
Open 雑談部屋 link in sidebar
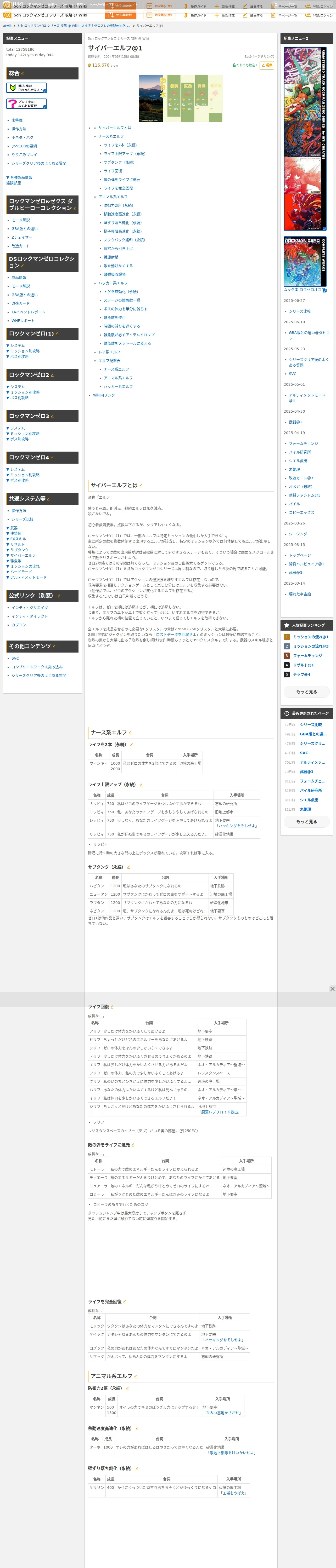pos(13,183)
